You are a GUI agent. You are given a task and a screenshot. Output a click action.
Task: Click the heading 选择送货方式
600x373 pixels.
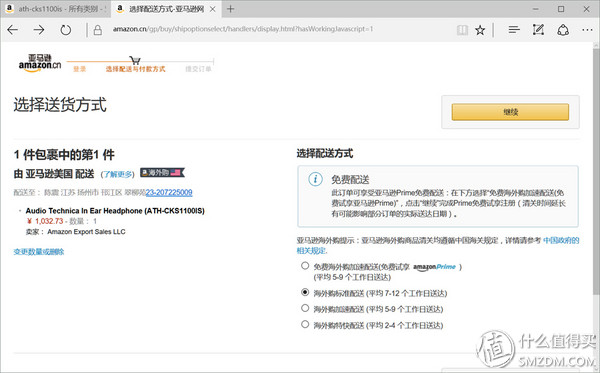coord(60,105)
